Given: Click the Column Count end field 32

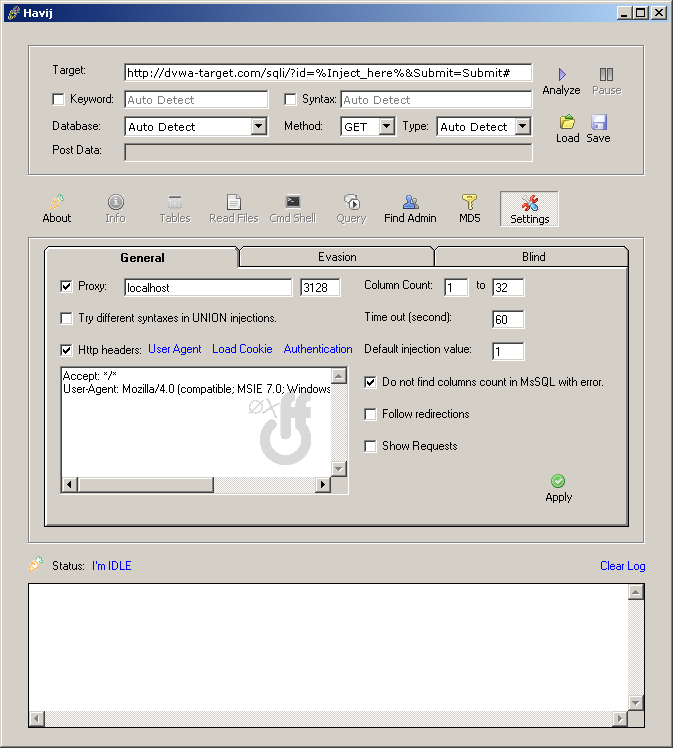Looking at the screenshot, I should (508, 288).
